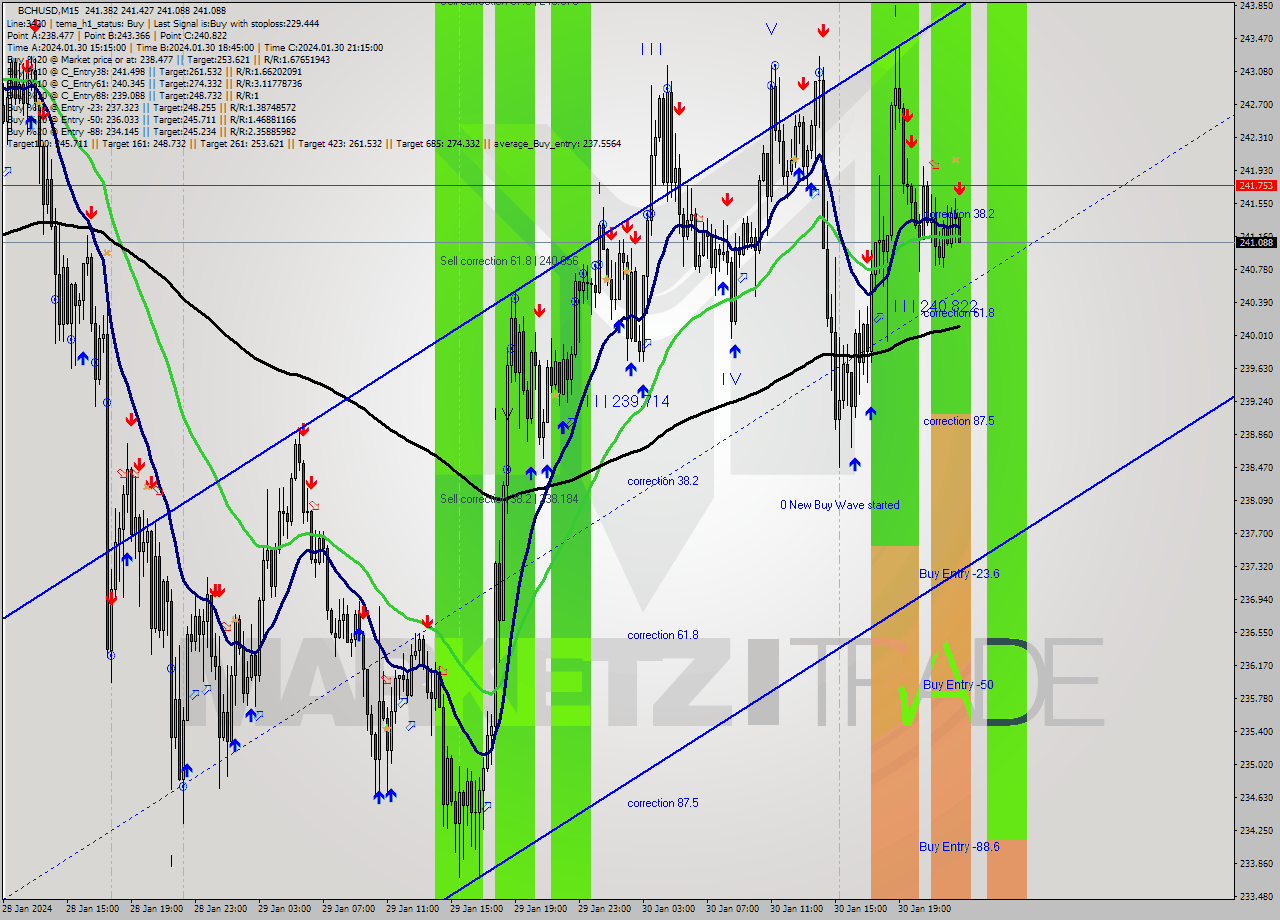The width and height of the screenshot is (1280, 920).
Task: Select the 'Target 161: 248.732' text
Action: point(144,144)
